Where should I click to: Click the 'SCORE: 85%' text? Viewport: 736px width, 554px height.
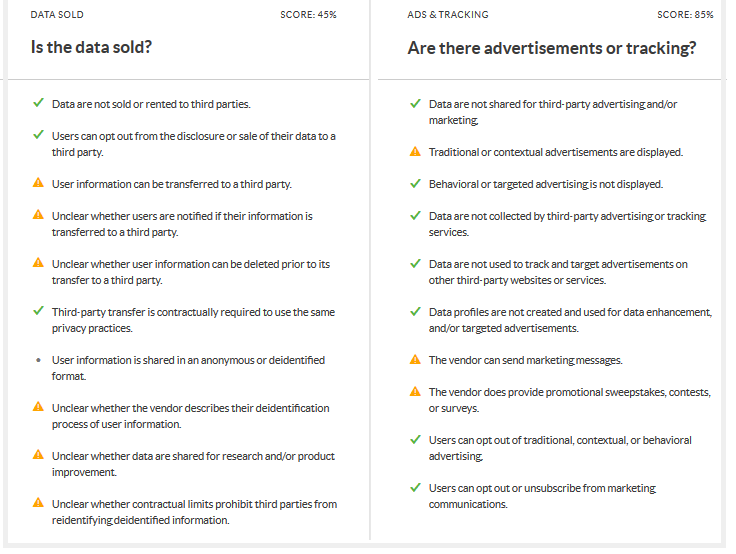click(685, 15)
